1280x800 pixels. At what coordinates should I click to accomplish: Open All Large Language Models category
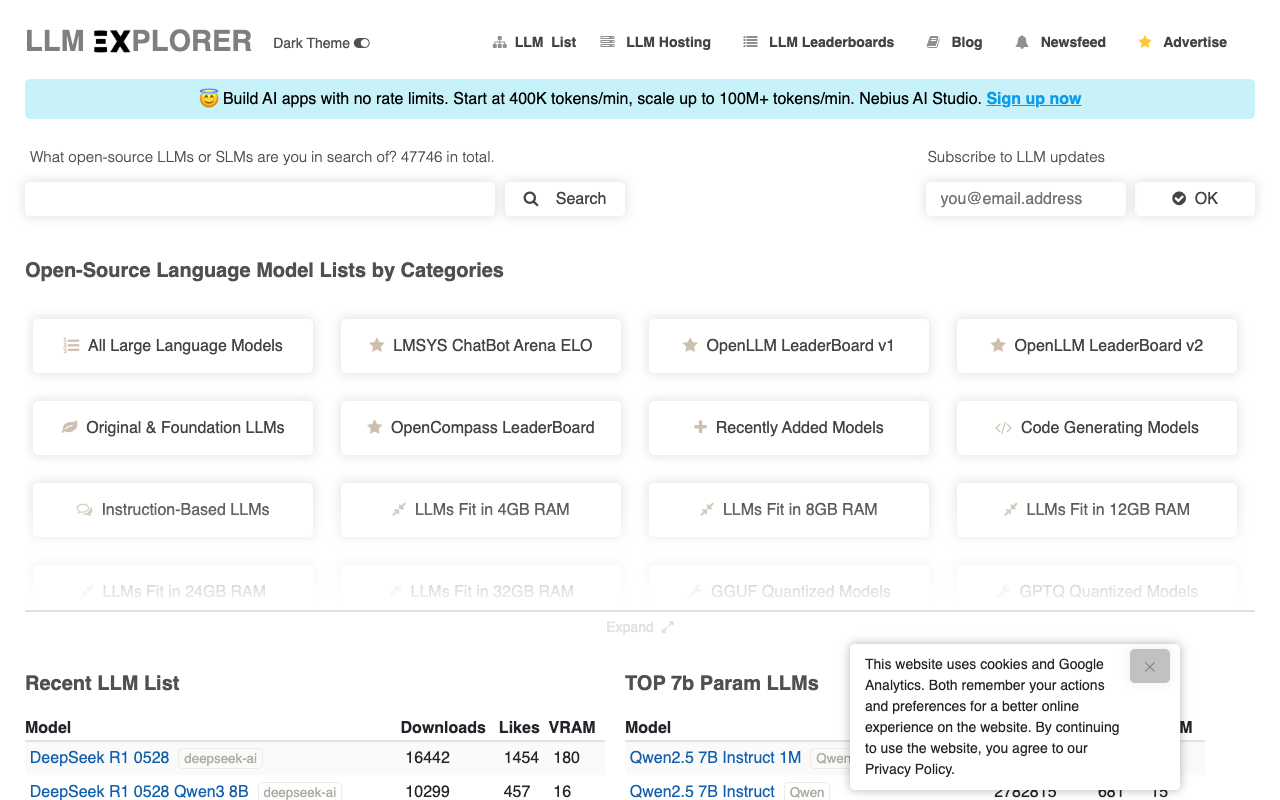pyautogui.click(x=173, y=346)
